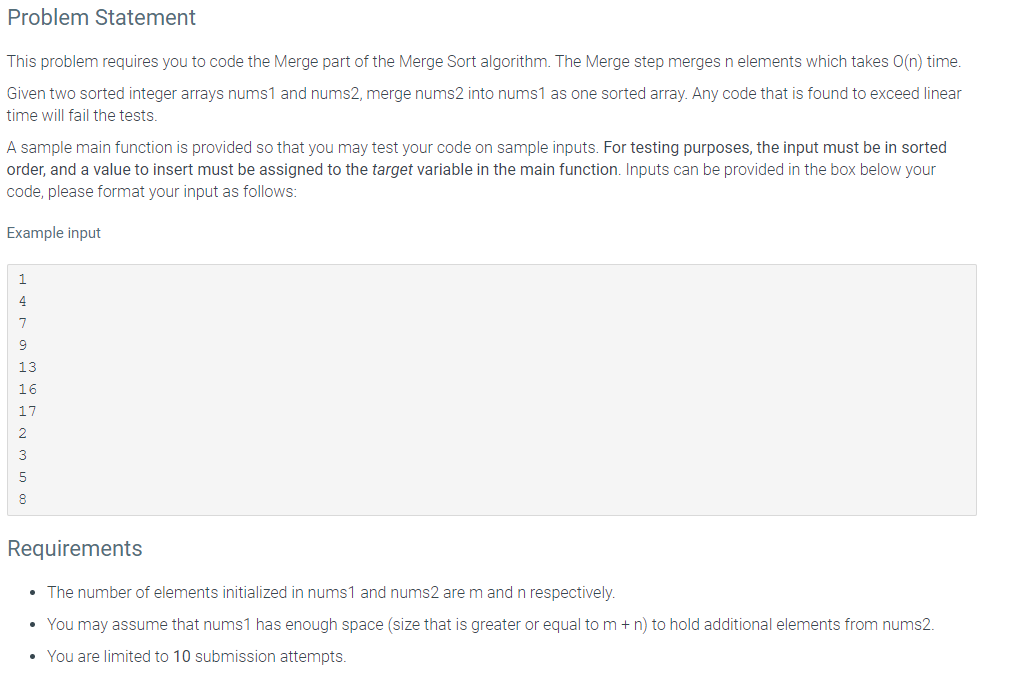Click the italic word target
Screen dimensions: 1014x679
392,169
